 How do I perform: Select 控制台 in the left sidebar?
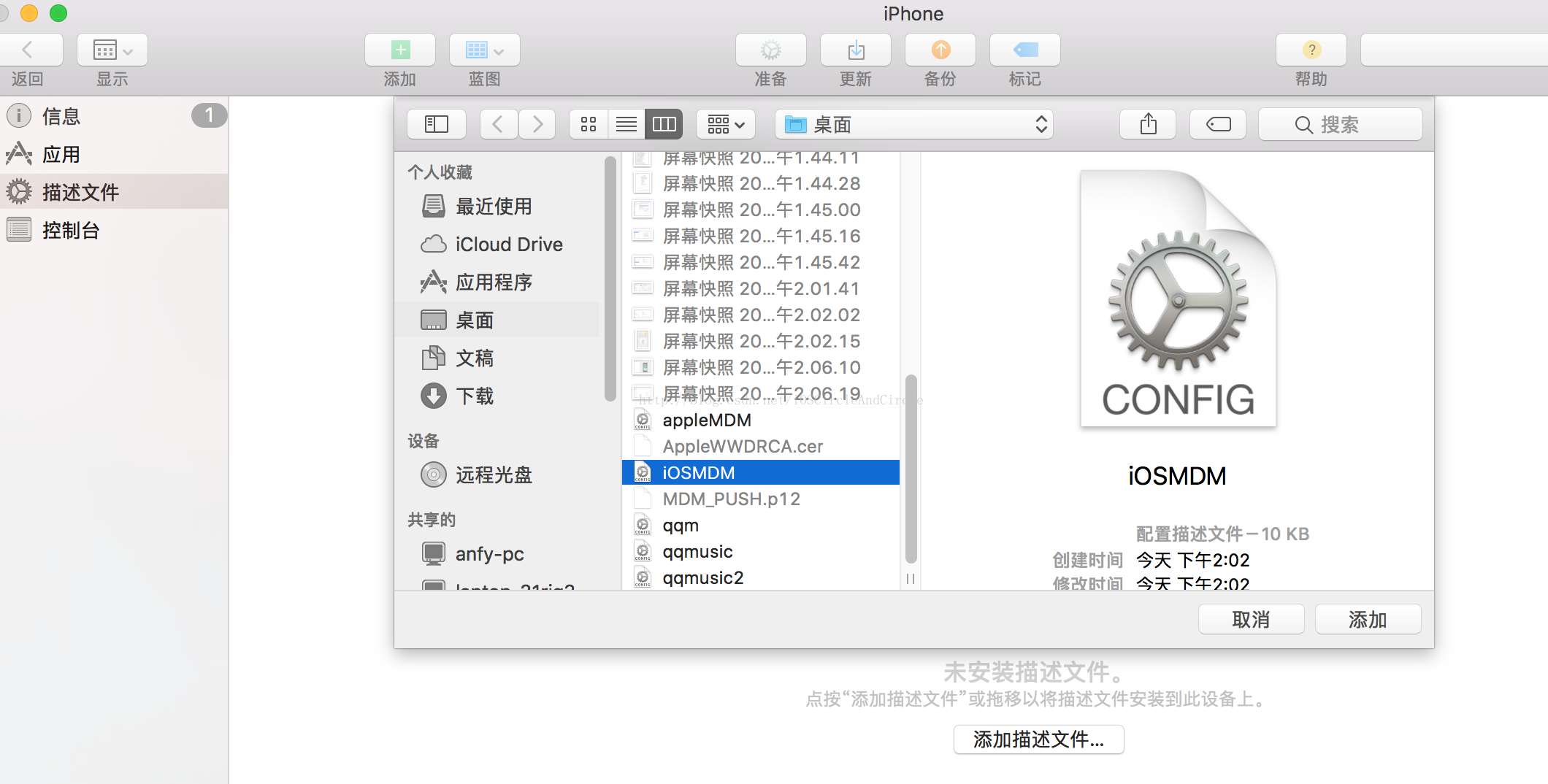tap(114, 230)
